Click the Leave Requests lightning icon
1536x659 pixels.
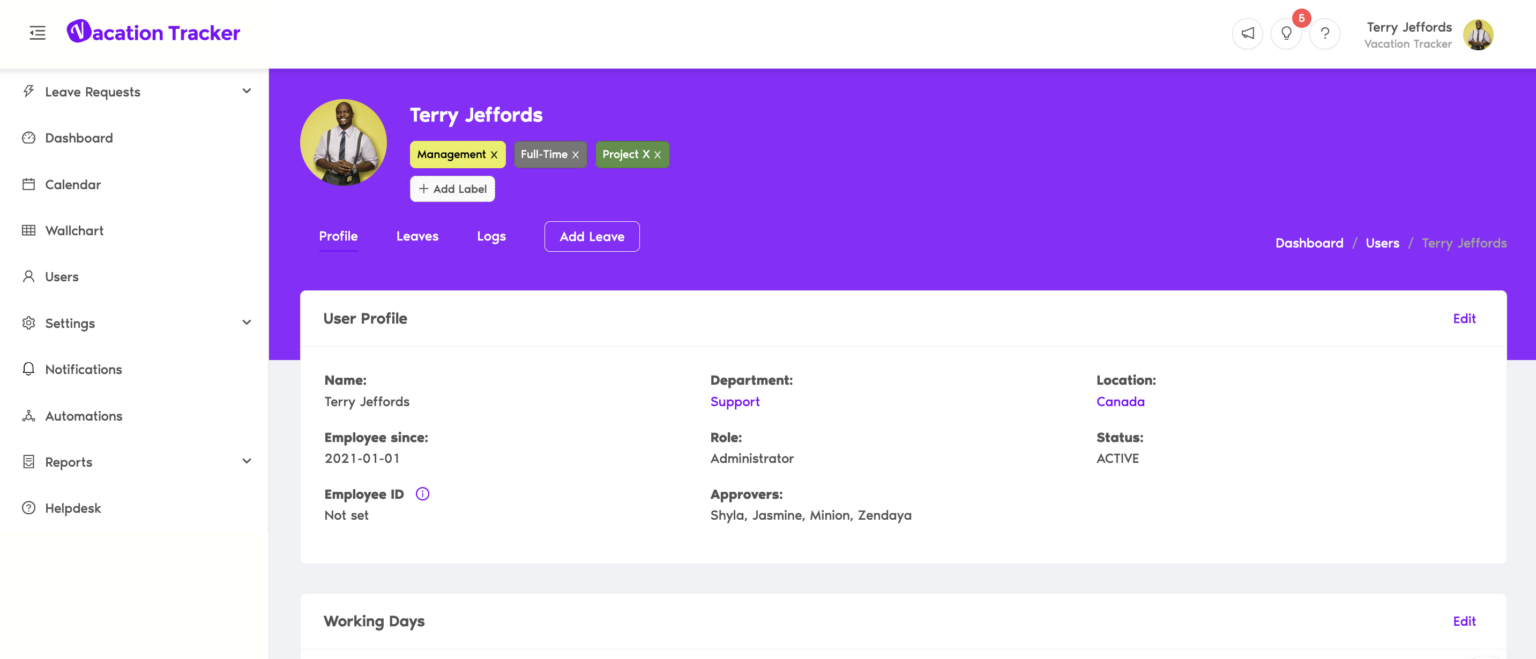click(x=29, y=92)
